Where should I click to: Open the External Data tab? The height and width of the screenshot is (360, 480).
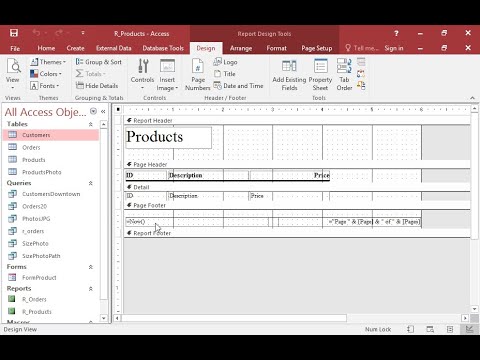click(114, 48)
